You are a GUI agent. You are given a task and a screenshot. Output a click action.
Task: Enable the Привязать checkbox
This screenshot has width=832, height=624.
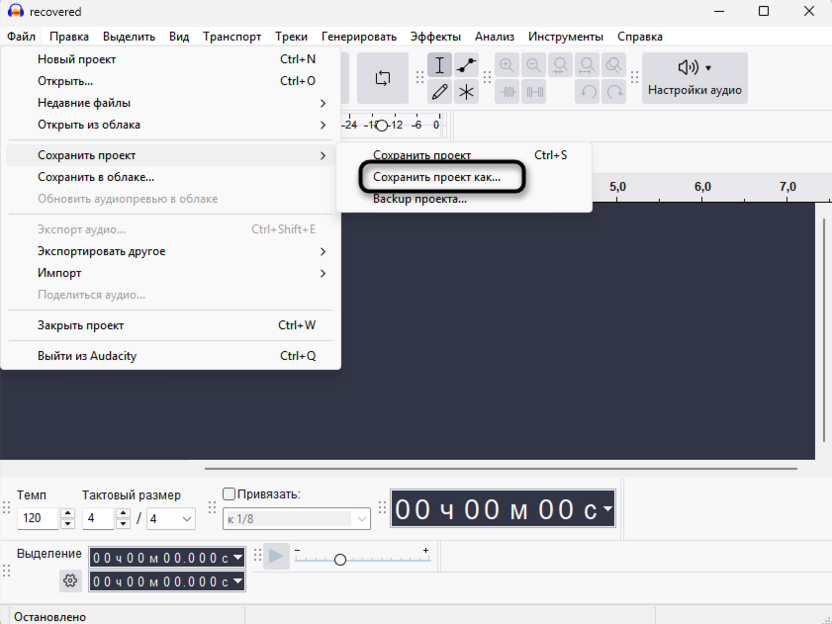228,493
